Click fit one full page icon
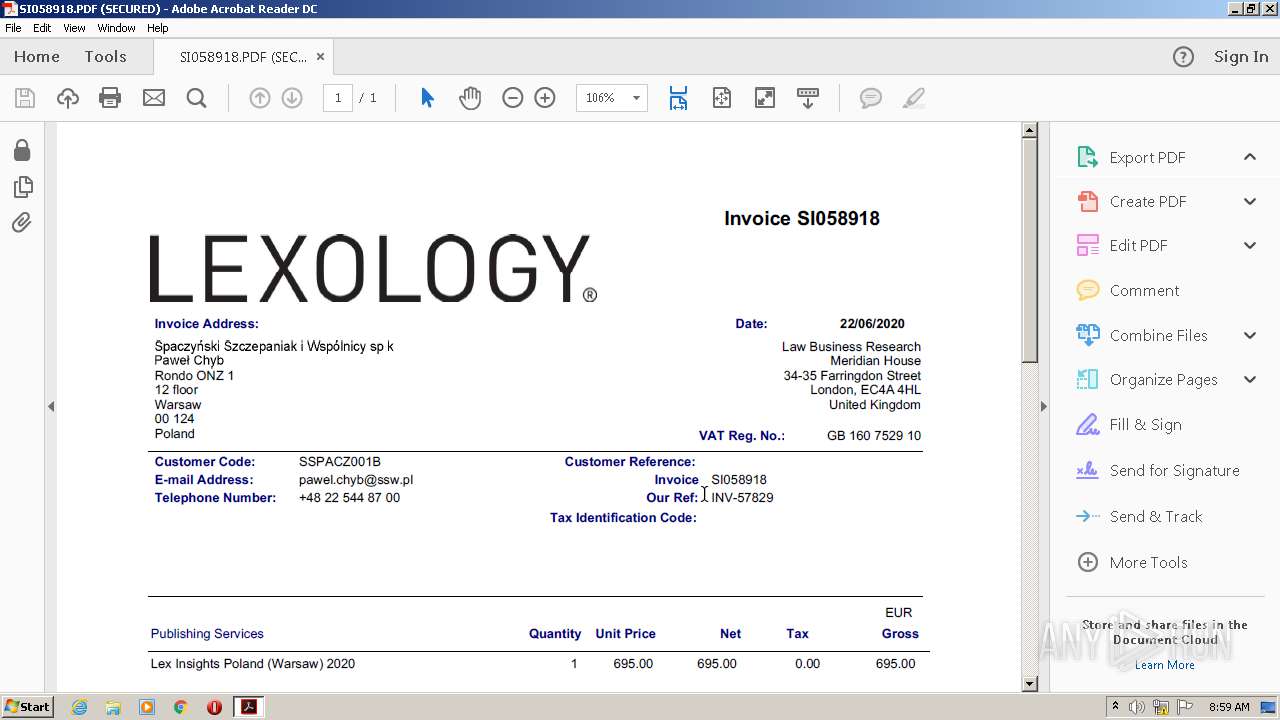 click(722, 98)
